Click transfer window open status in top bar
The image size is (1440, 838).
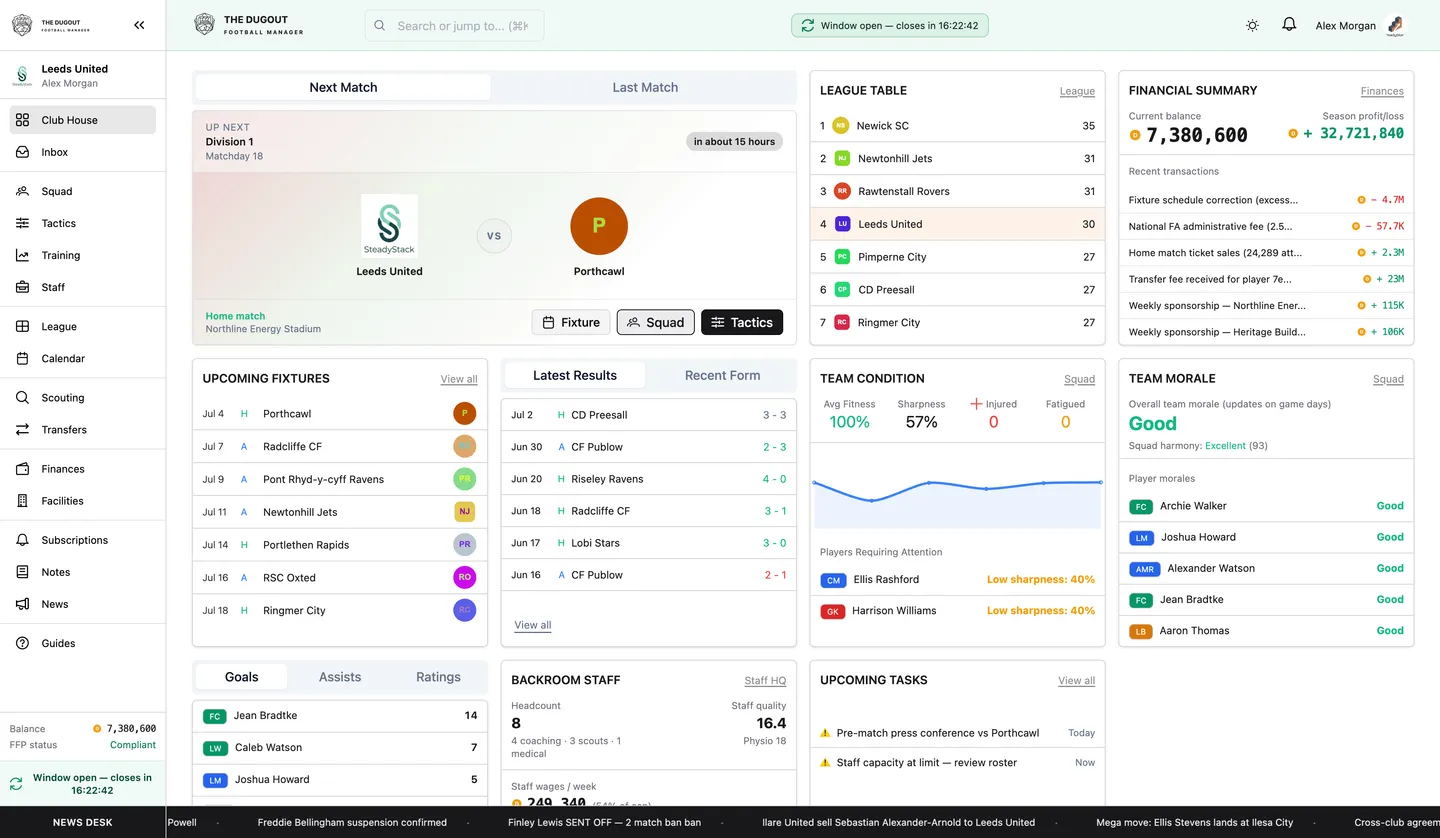click(889, 26)
